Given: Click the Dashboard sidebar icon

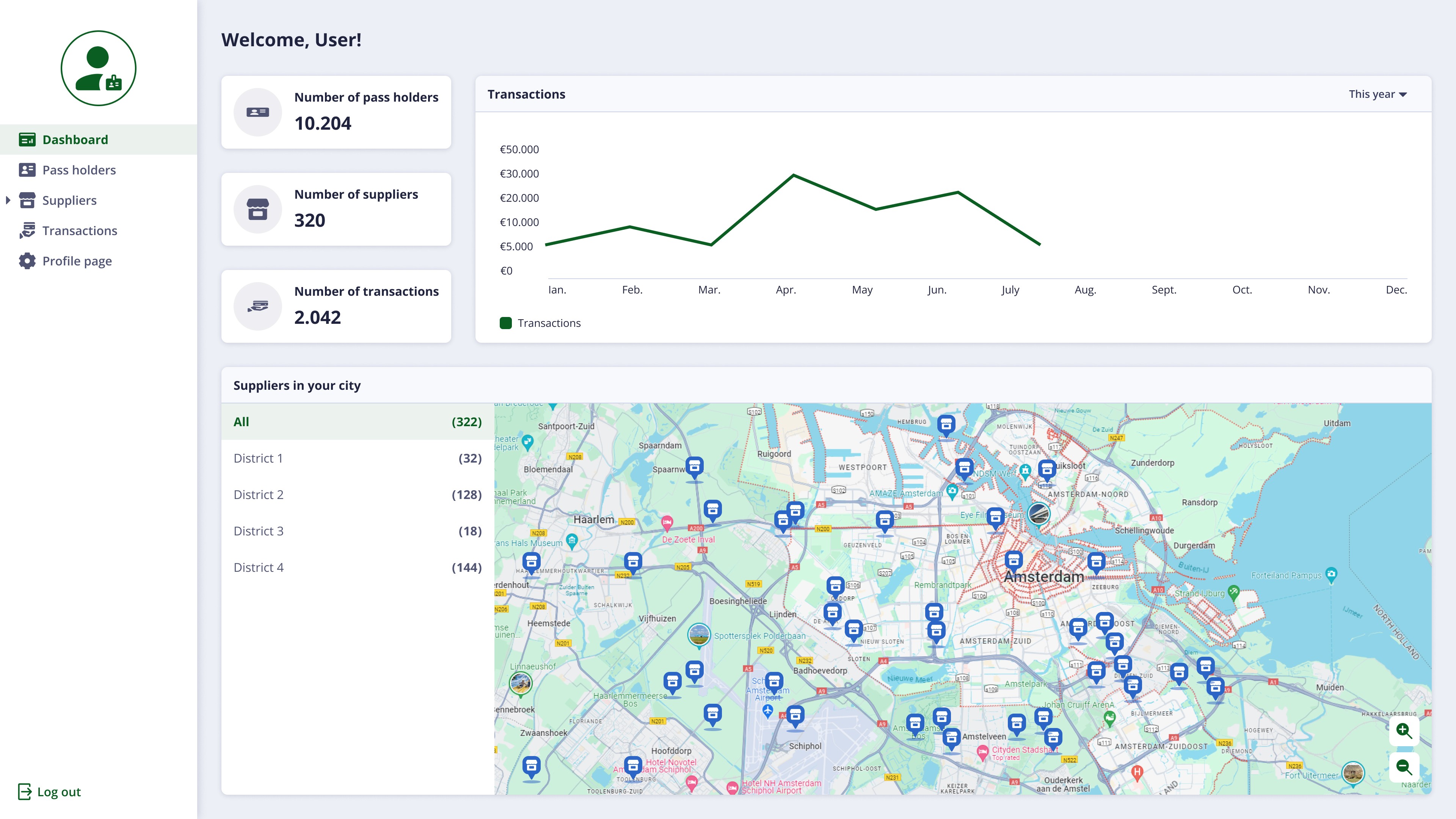Looking at the screenshot, I should pyautogui.click(x=27, y=140).
